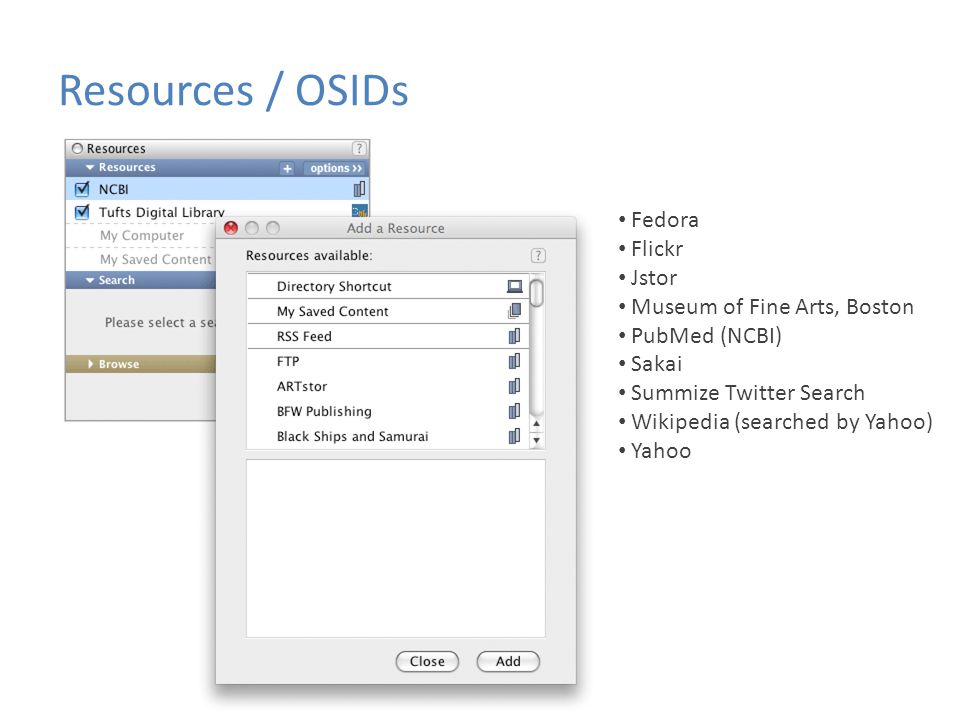Click the BFW Publishing row icon
The image size is (960, 720).
point(514,411)
